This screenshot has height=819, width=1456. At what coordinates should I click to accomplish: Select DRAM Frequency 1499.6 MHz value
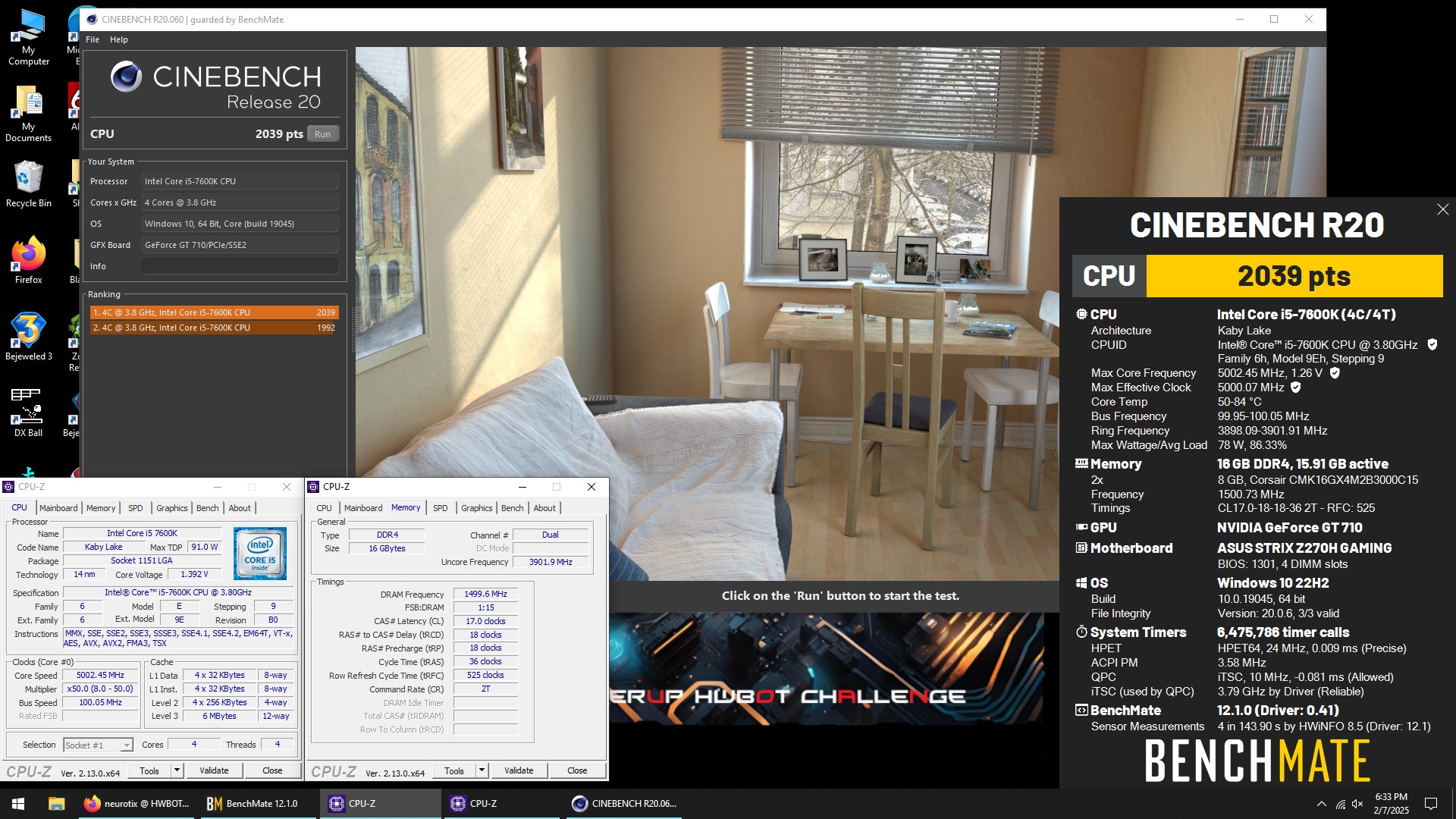point(485,595)
